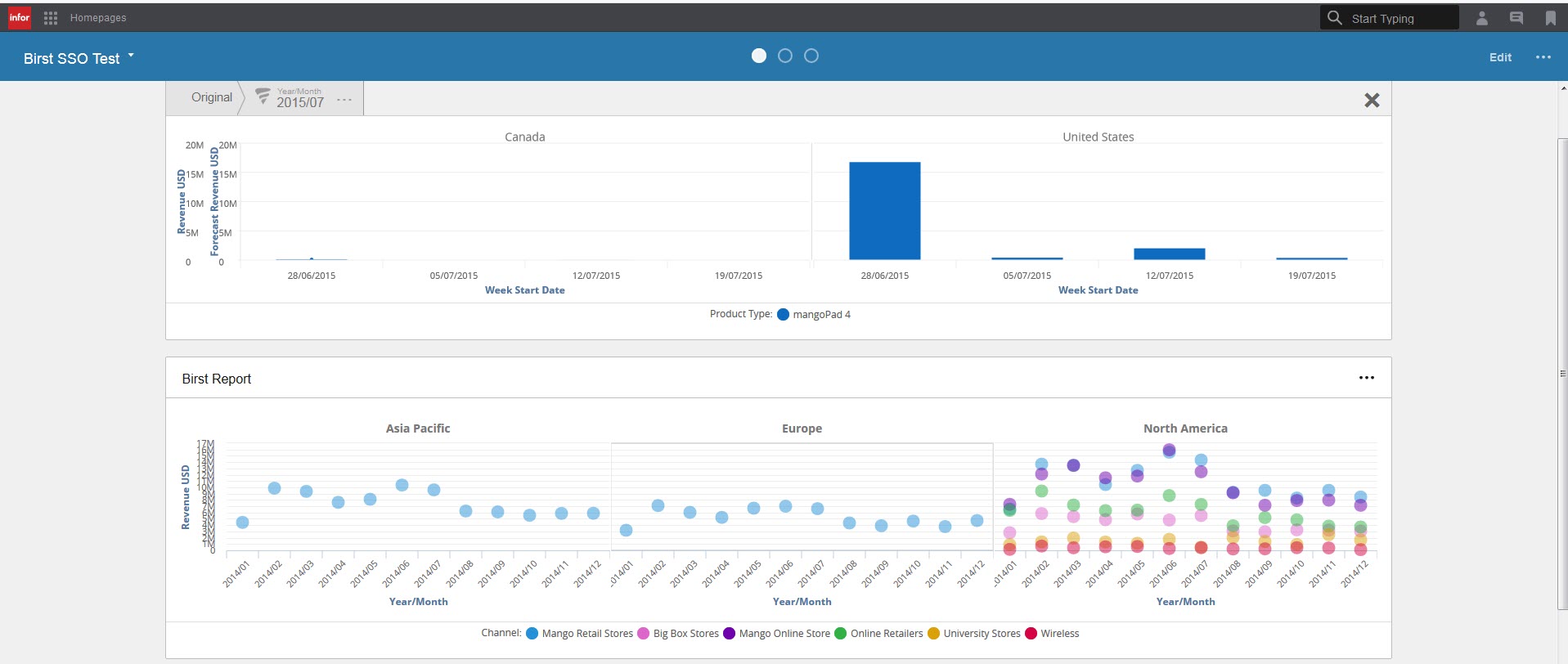Open the chat messages icon
The height and width of the screenshot is (664, 1568).
1516,18
